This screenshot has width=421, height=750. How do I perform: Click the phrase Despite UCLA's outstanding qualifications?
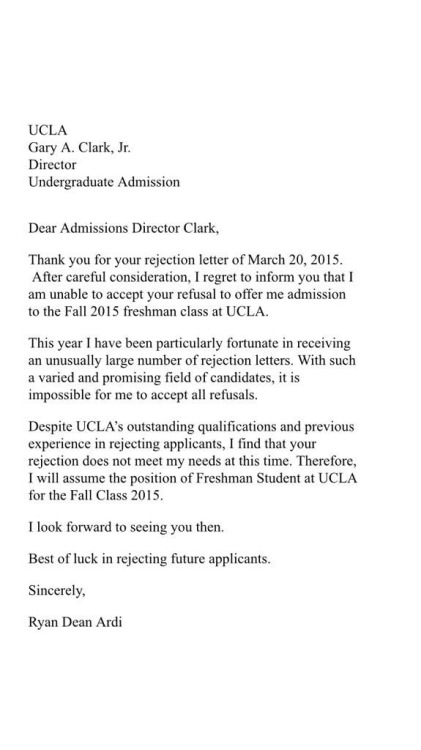[x=157, y=427]
